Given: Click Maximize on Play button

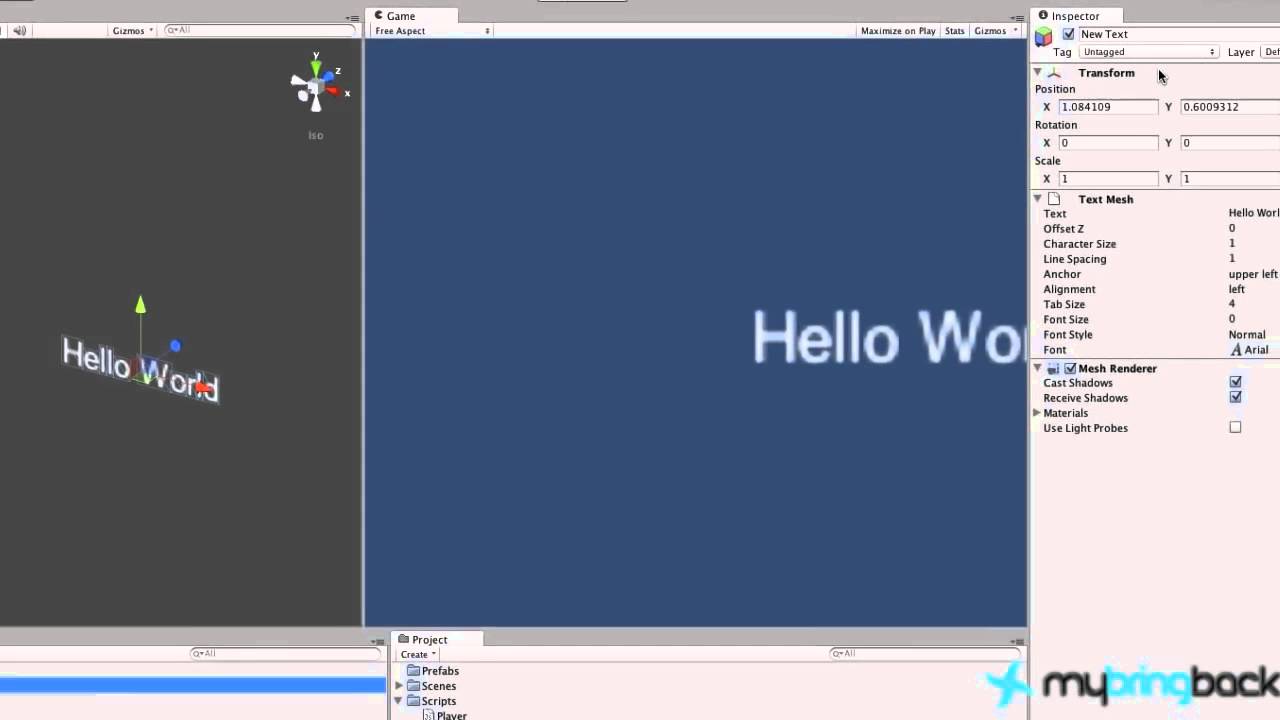Looking at the screenshot, I should coord(898,31).
